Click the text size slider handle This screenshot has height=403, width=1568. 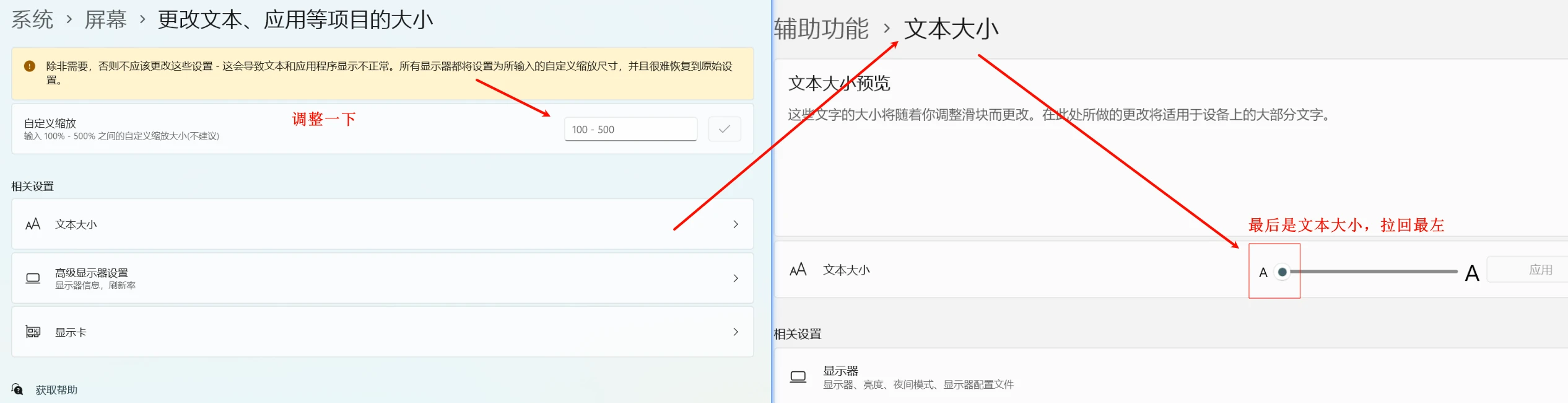[x=1283, y=272]
